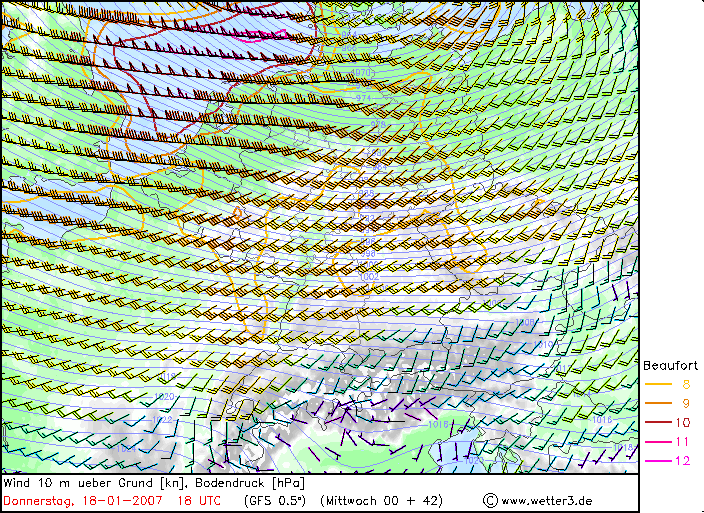Click the 'Bodendruck [hPa]' caption text
Screen dimensions: 704x513
(x=250, y=483)
